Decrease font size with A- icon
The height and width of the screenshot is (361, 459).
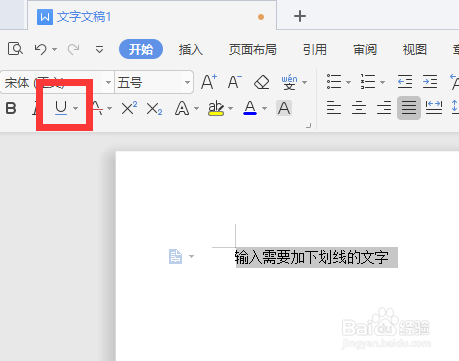(235, 82)
